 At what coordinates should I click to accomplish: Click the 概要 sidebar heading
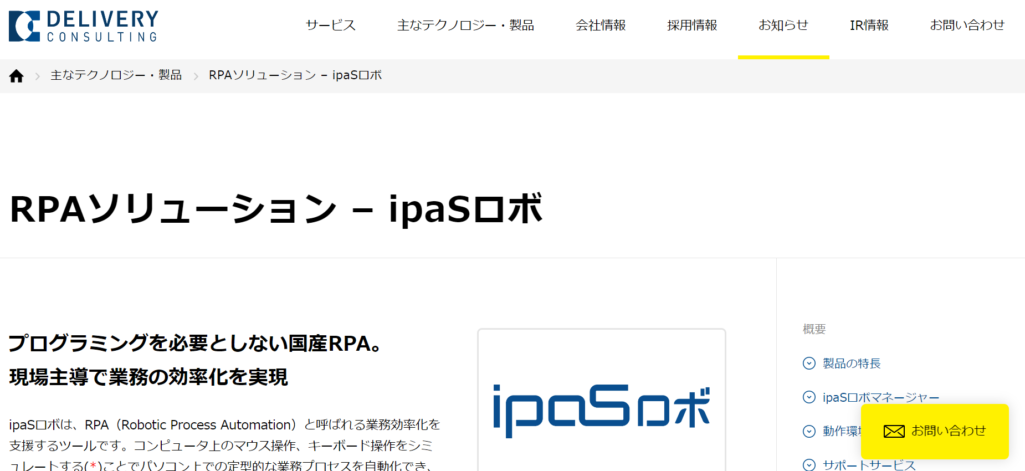[814, 329]
